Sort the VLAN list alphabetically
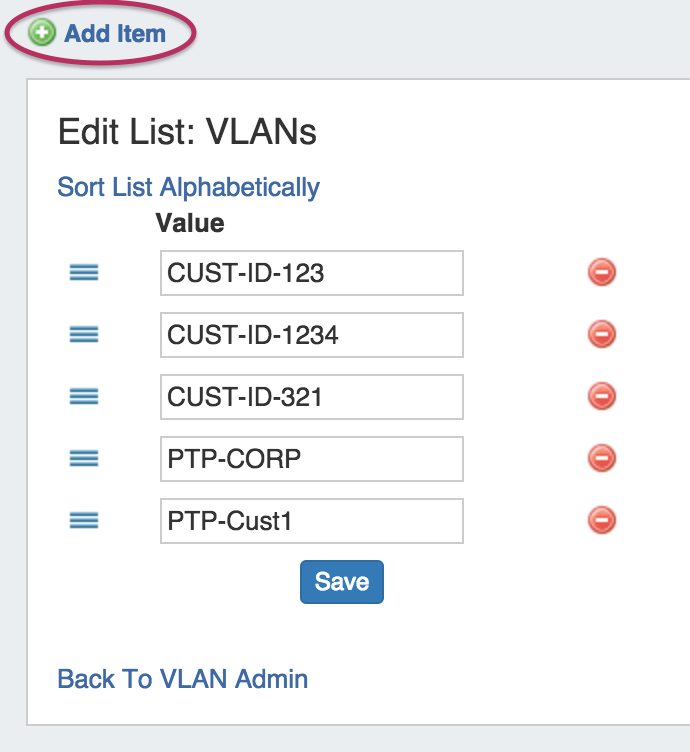The image size is (690, 752). (x=189, y=187)
